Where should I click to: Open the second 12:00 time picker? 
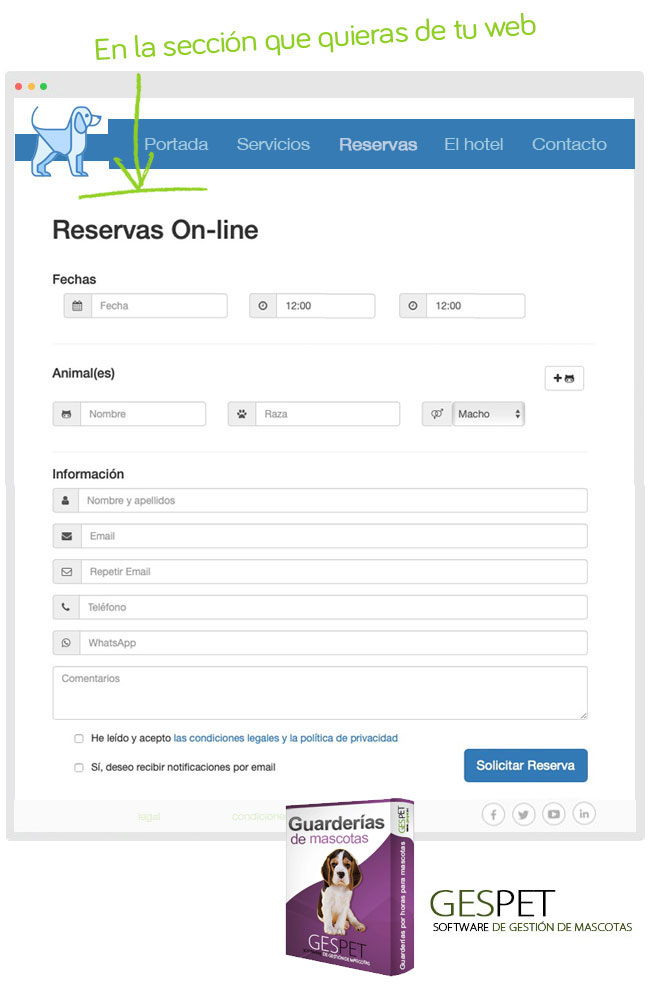click(x=474, y=306)
